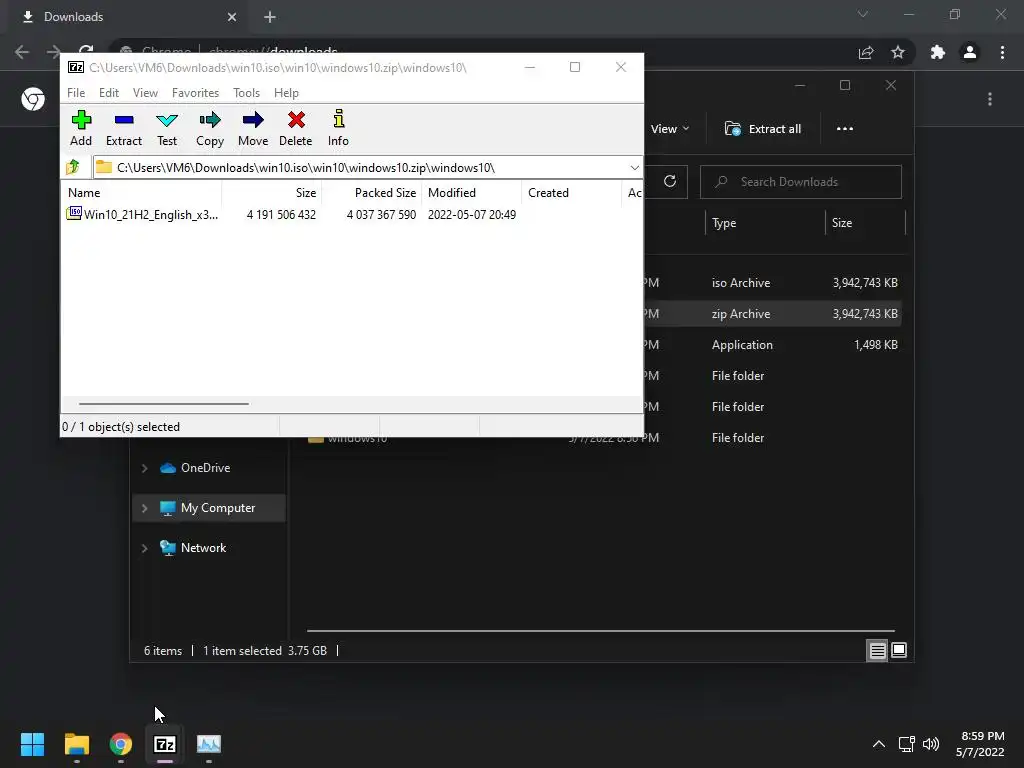The width and height of the screenshot is (1024, 768).
Task: Click the 7-Zip horizontal scrollbar
Action: [163, 404]
